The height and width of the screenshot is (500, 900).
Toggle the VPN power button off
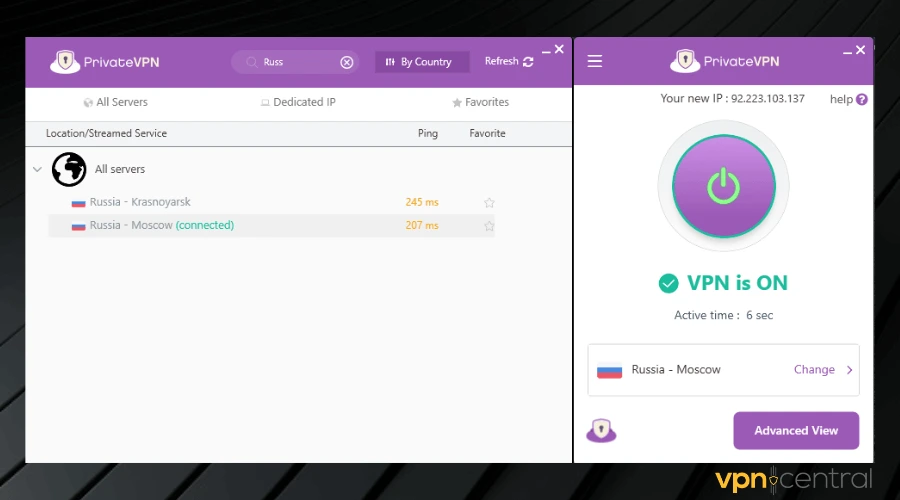click(x=723, y=185)
